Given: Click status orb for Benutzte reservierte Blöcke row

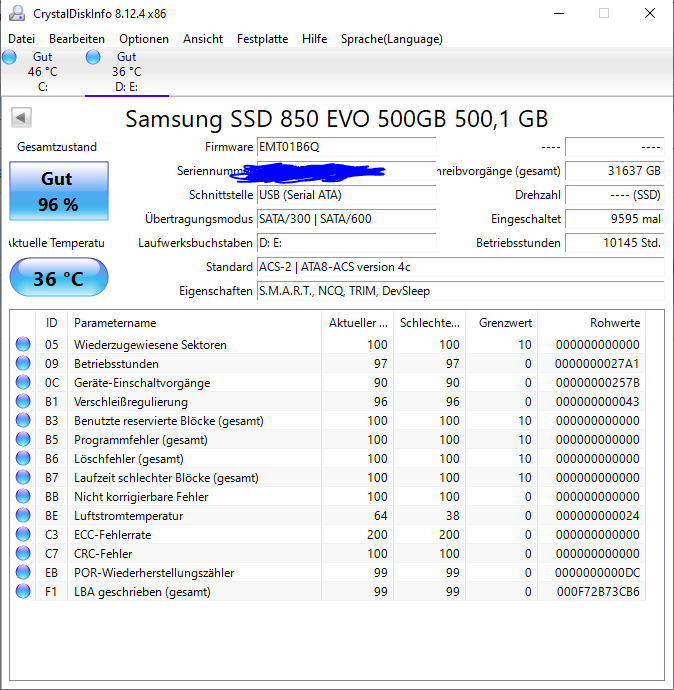Looking at the screenshot, I should pos(23,420).
